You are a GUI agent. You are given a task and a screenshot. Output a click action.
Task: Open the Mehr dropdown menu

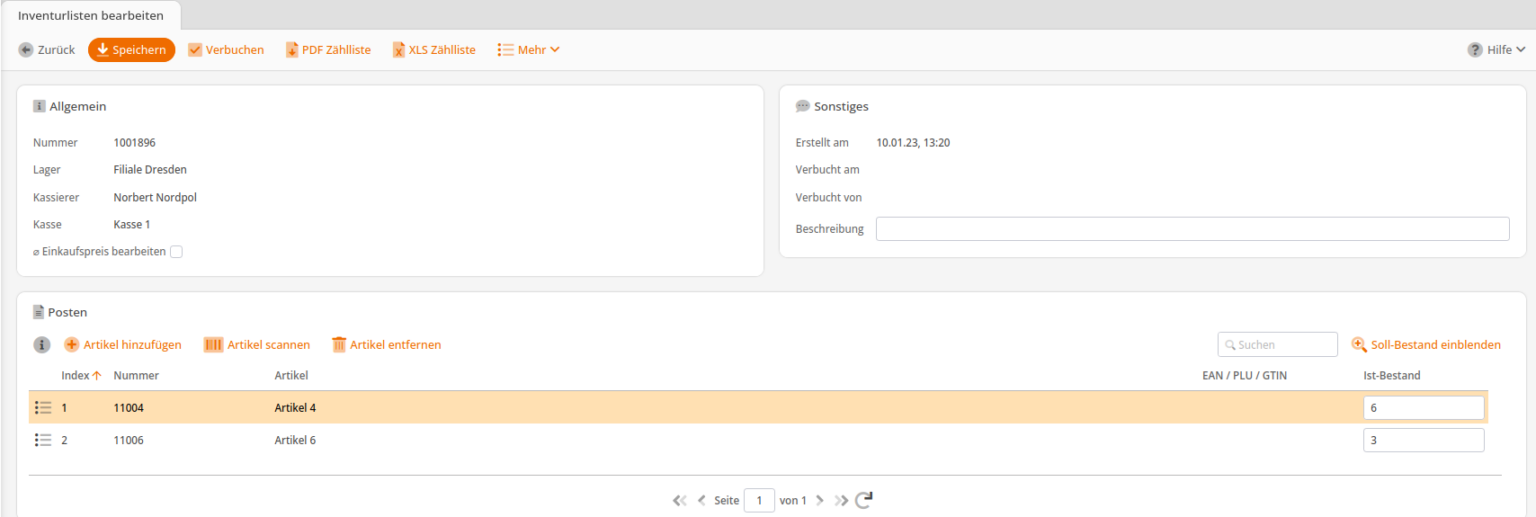coord(528,50)
